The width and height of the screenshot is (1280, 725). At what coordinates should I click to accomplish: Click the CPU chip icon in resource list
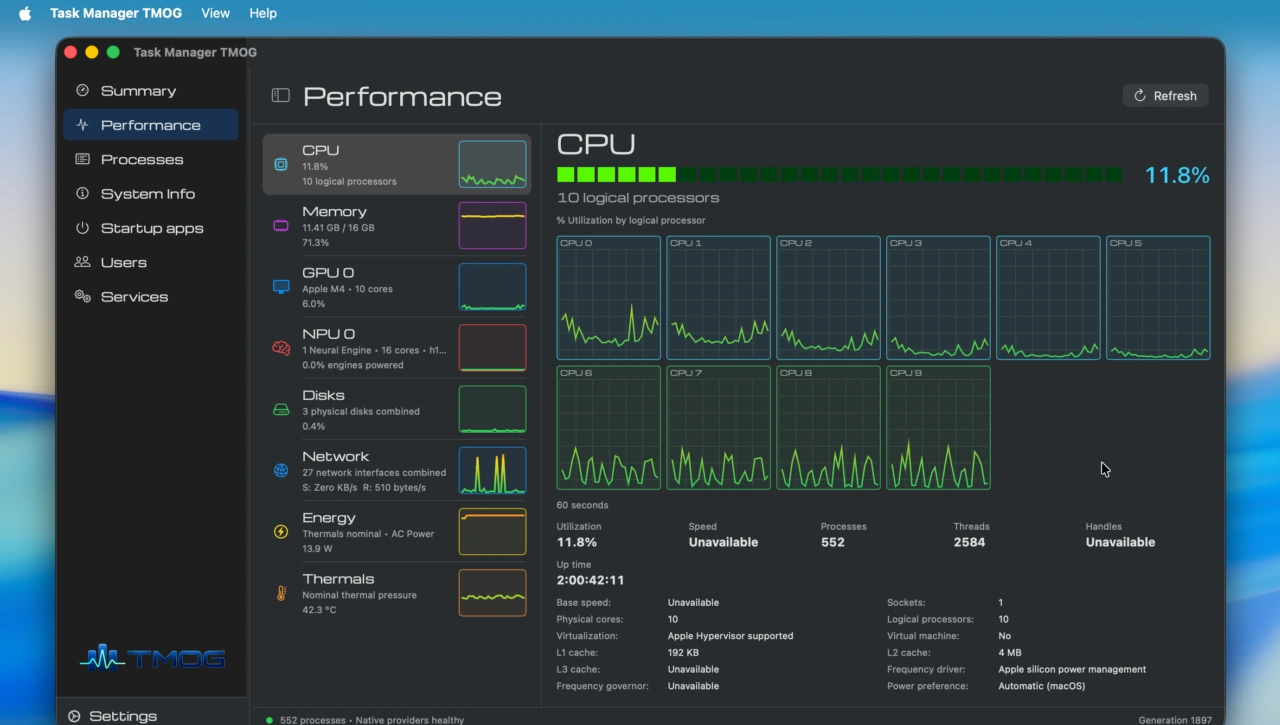tap(281, 165)
